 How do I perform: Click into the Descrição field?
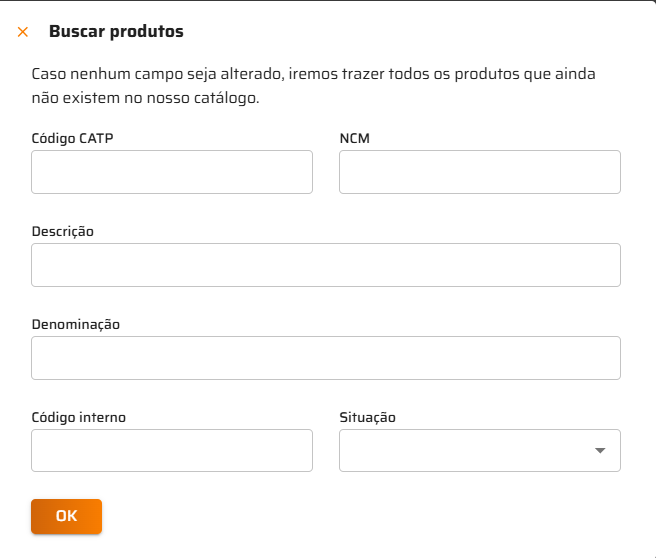(326, 265)
